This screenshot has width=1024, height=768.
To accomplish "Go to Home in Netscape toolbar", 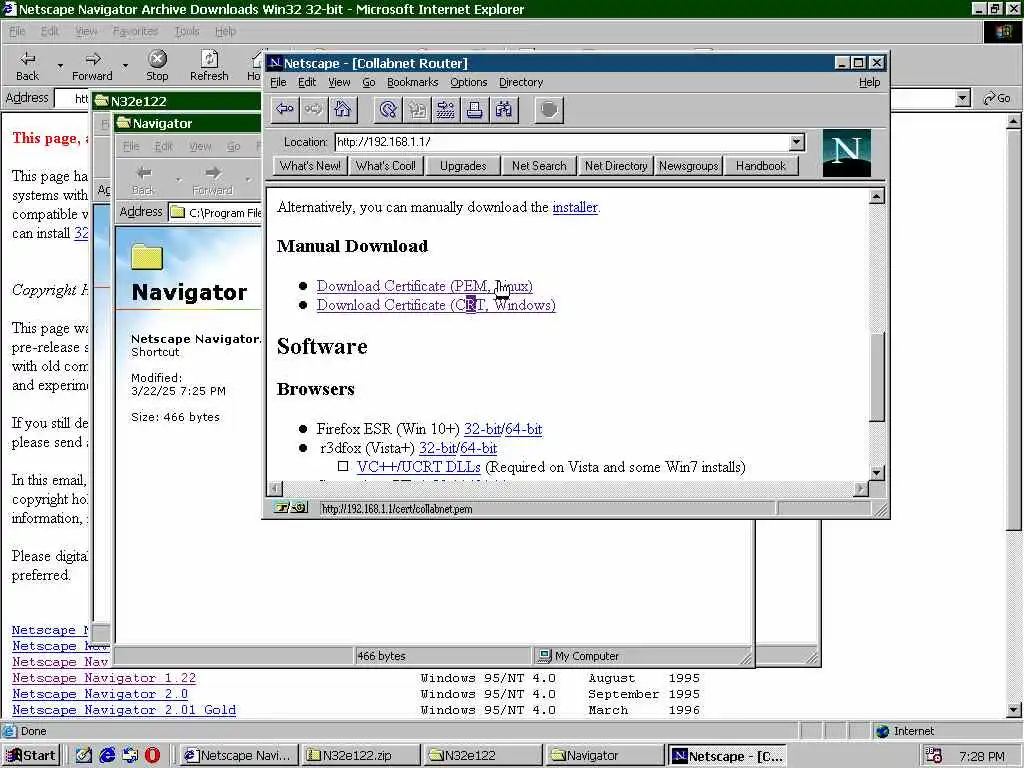I will pyautogui.click(x=342, y=110).
